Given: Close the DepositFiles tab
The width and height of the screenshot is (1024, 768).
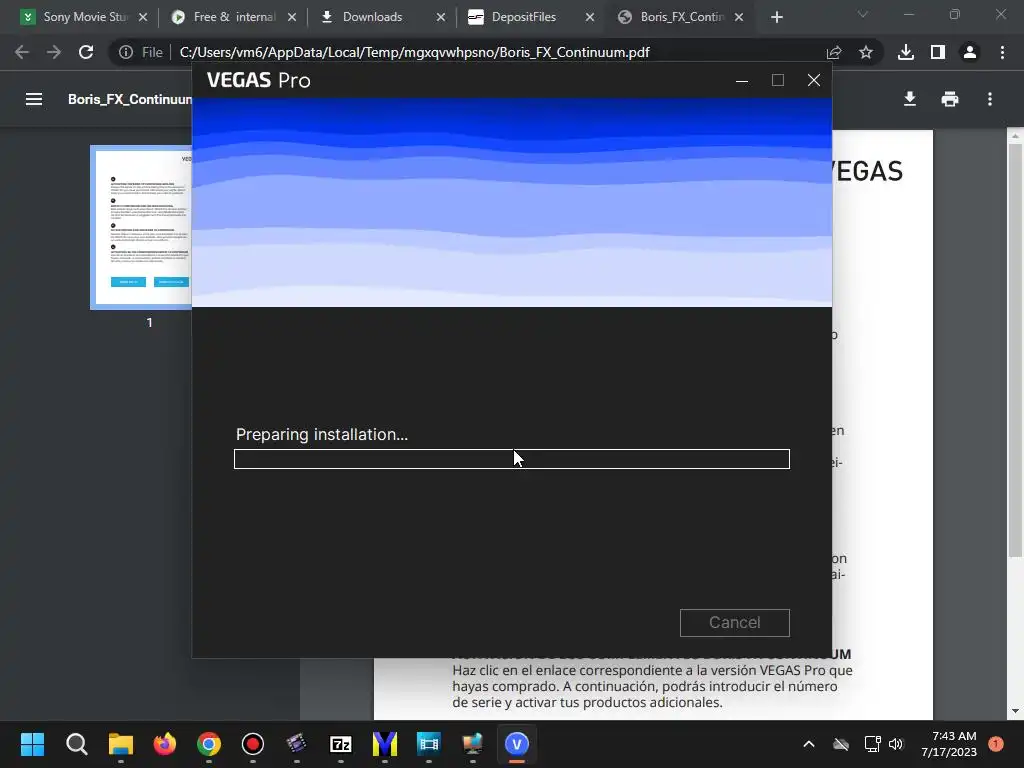Looking at the screenshot, I should 590,17.
